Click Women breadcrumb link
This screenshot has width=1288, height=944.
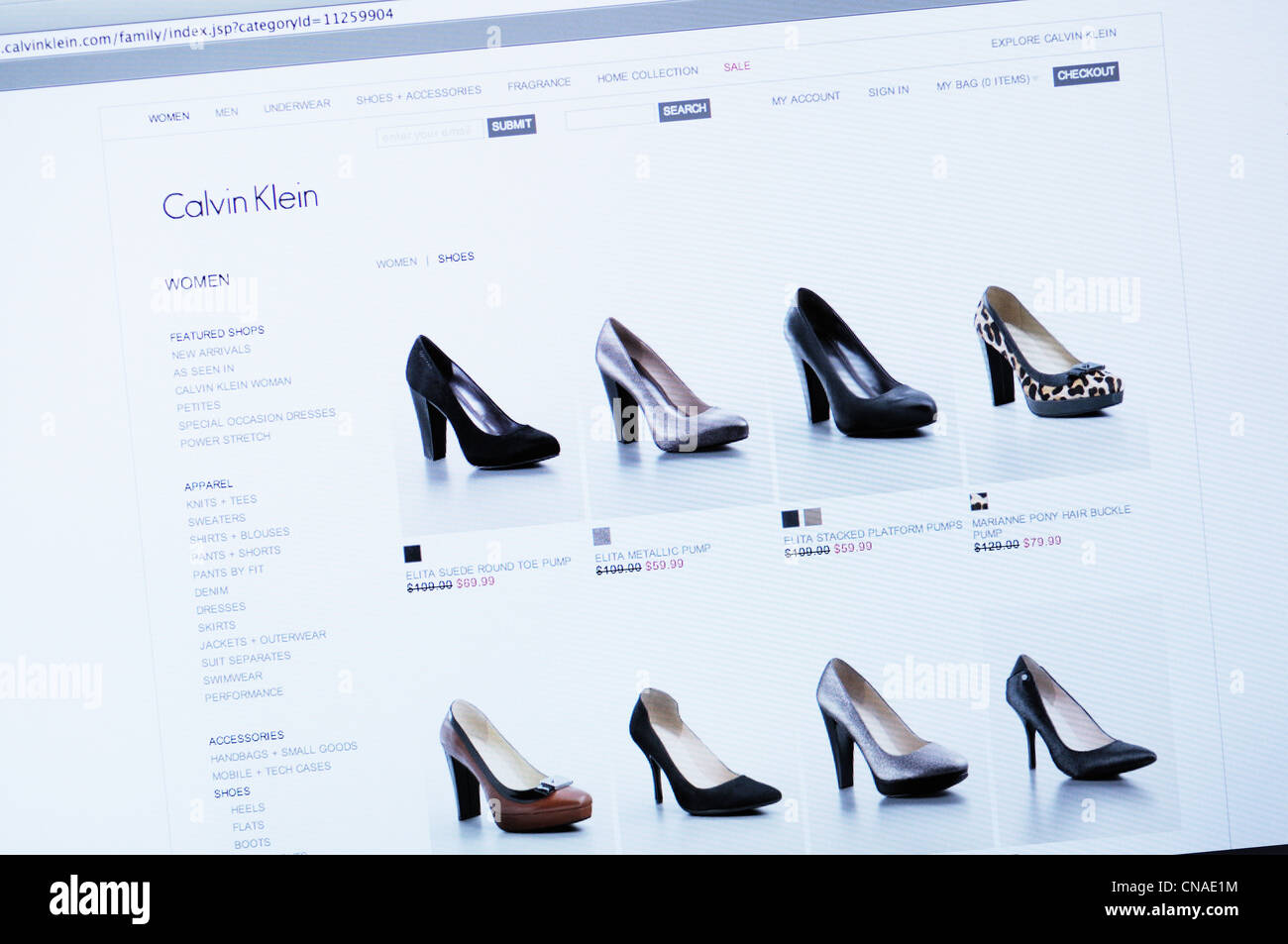pyautogui.click(x=396, y=262)
